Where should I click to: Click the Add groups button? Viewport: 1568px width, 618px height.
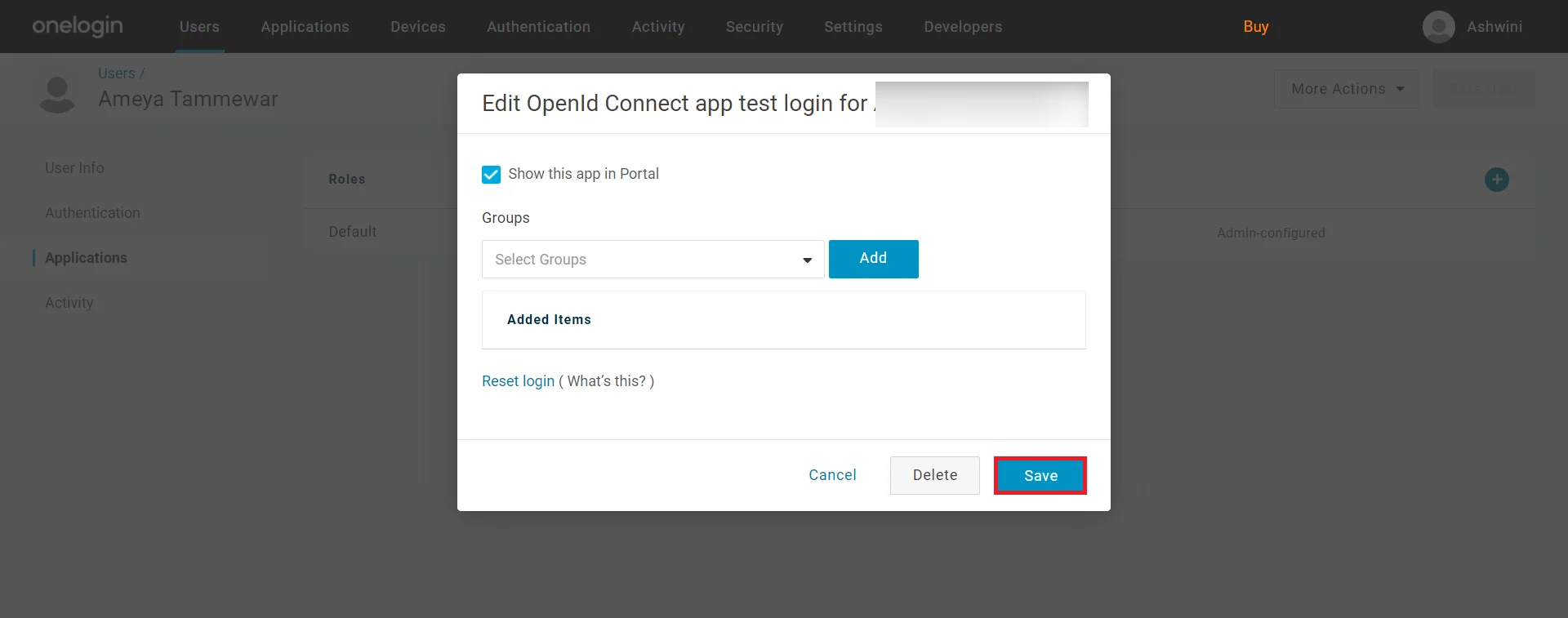pos(873,259)
